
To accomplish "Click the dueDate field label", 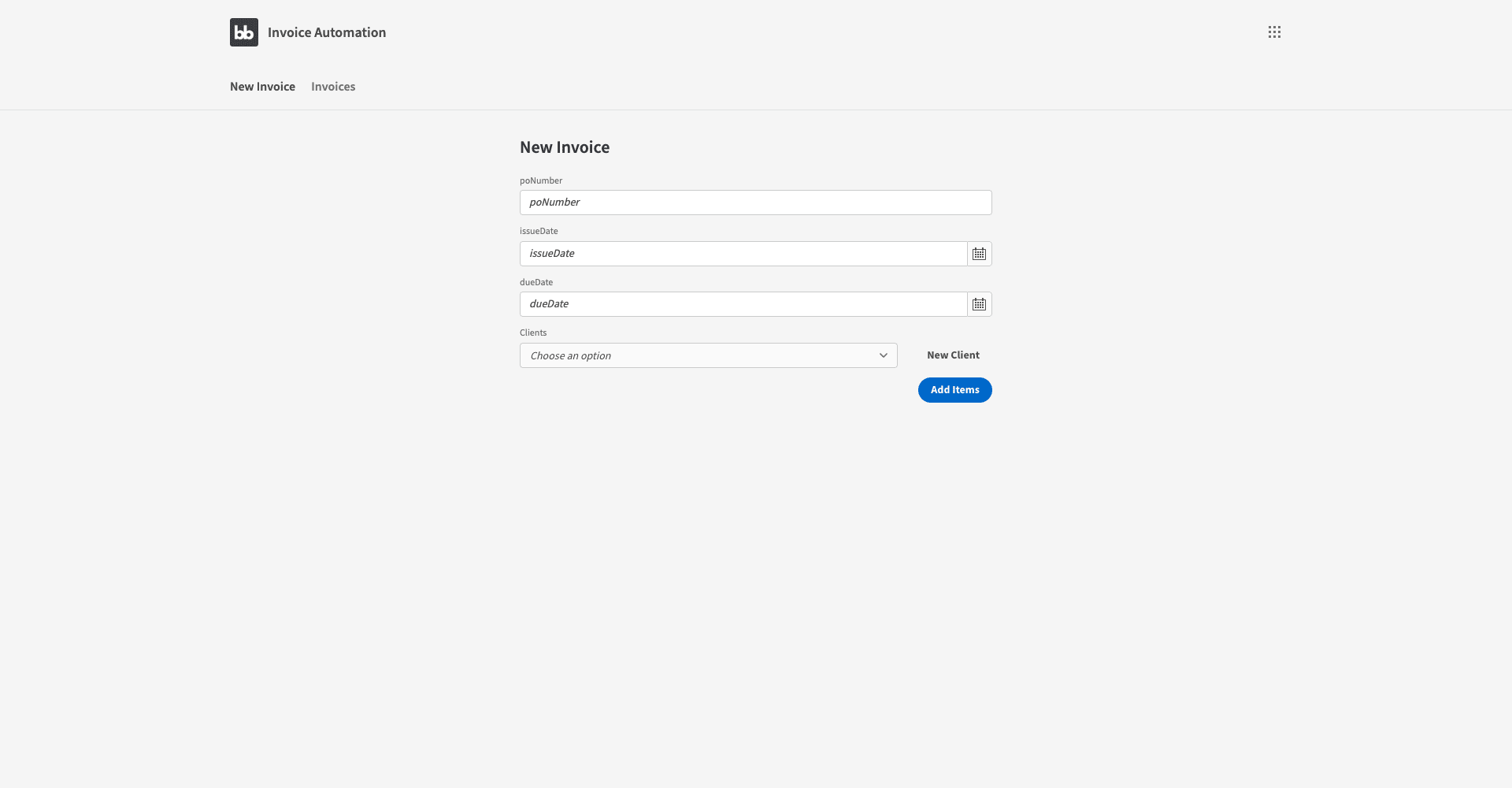I will 536,282.
